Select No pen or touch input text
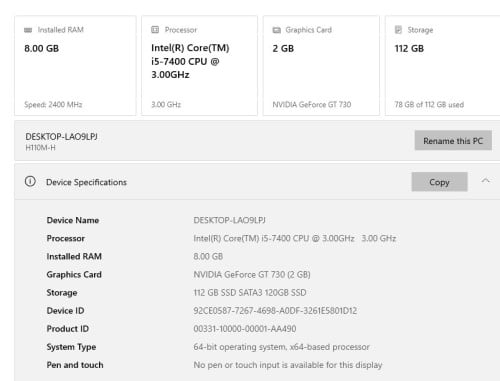Viewport: 500px width, 381px height. 288,365
